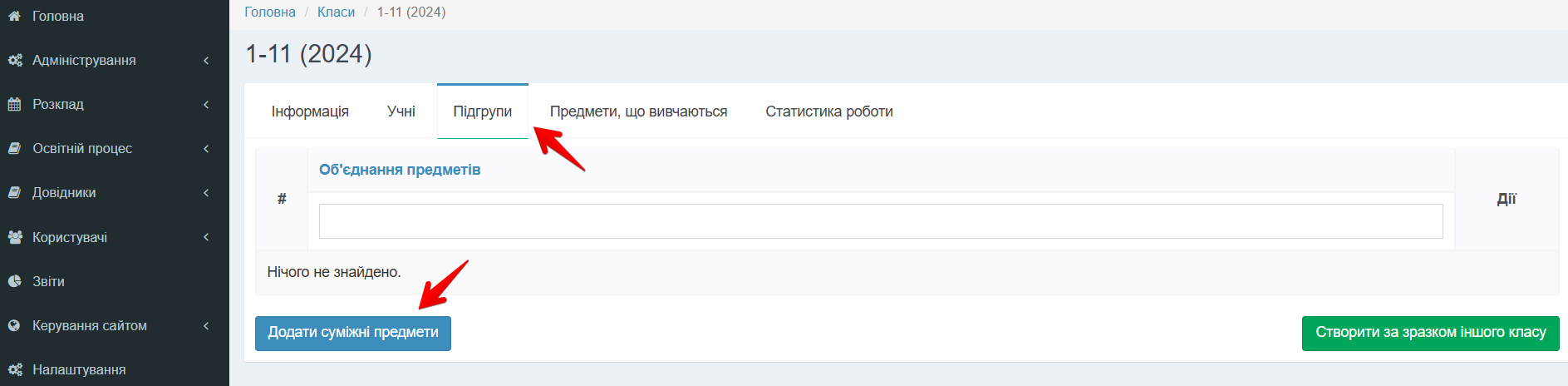Click the book icon beside Освітній процес
The width and height of the screenshot is (1568, 386).
(14, 148)
